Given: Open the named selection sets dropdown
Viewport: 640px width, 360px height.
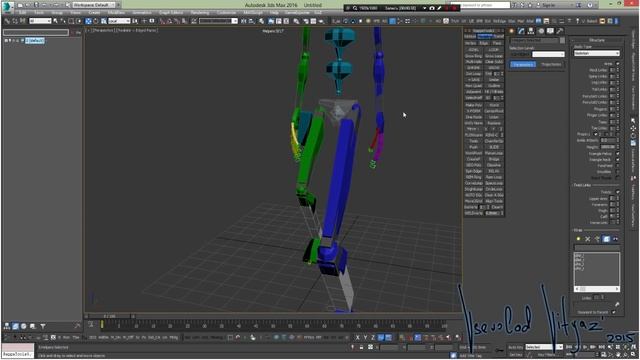Looking at the screenshot, I should [x=218, y=21].
